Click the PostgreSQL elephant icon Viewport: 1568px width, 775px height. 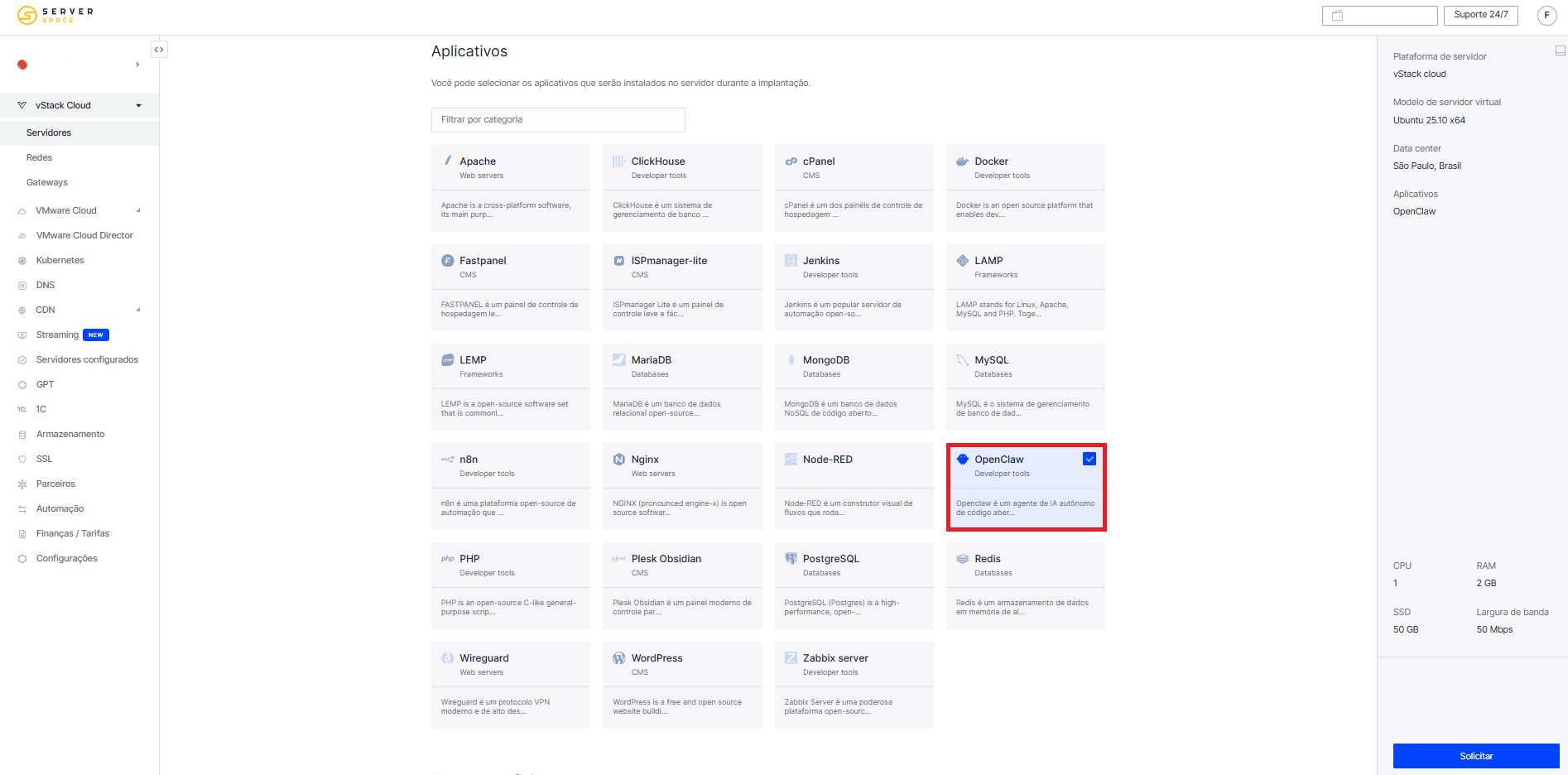pyautogui.click(x=791, y=559)
